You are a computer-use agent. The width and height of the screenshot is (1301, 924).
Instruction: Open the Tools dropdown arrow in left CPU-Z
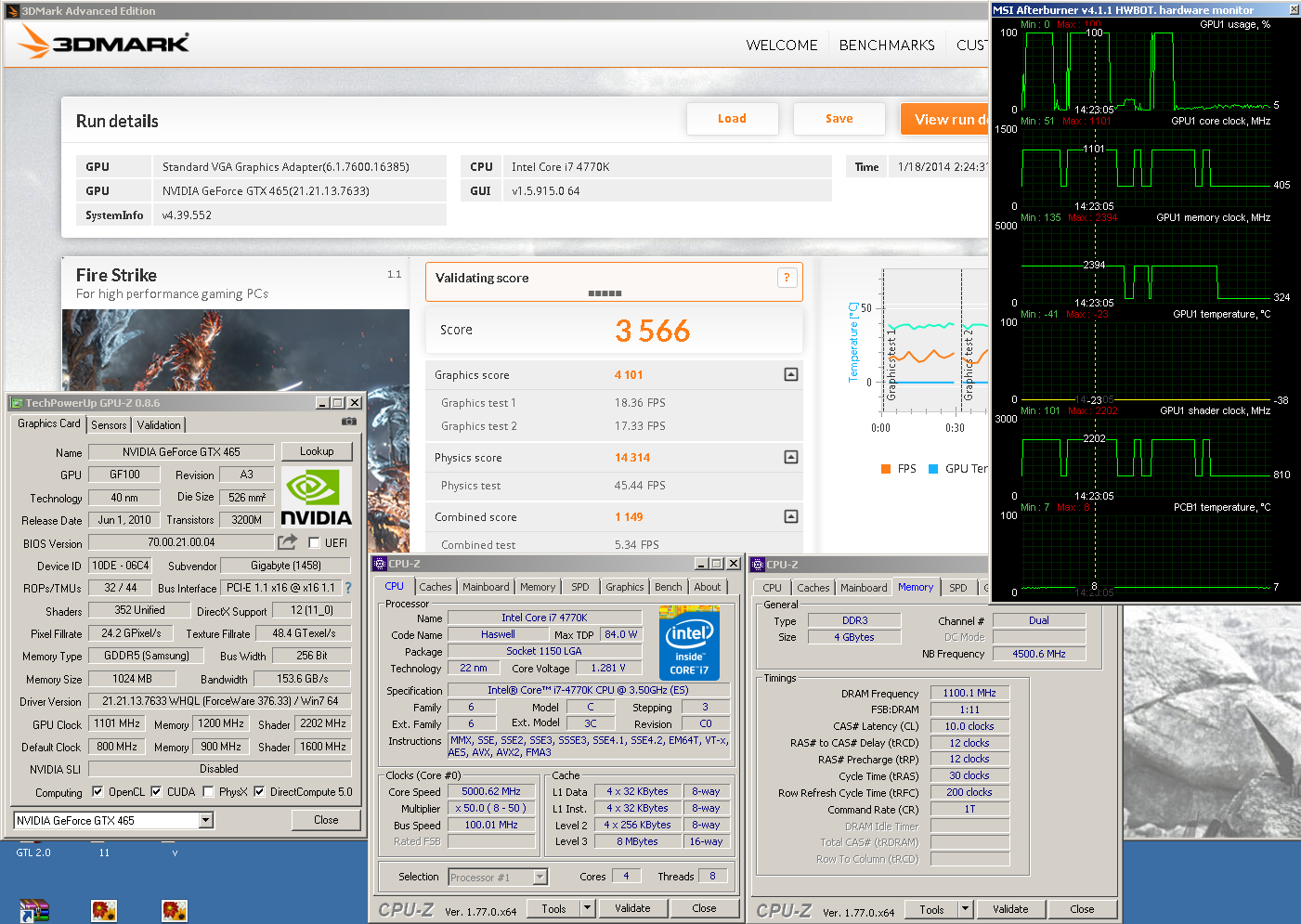coord(587,908)
